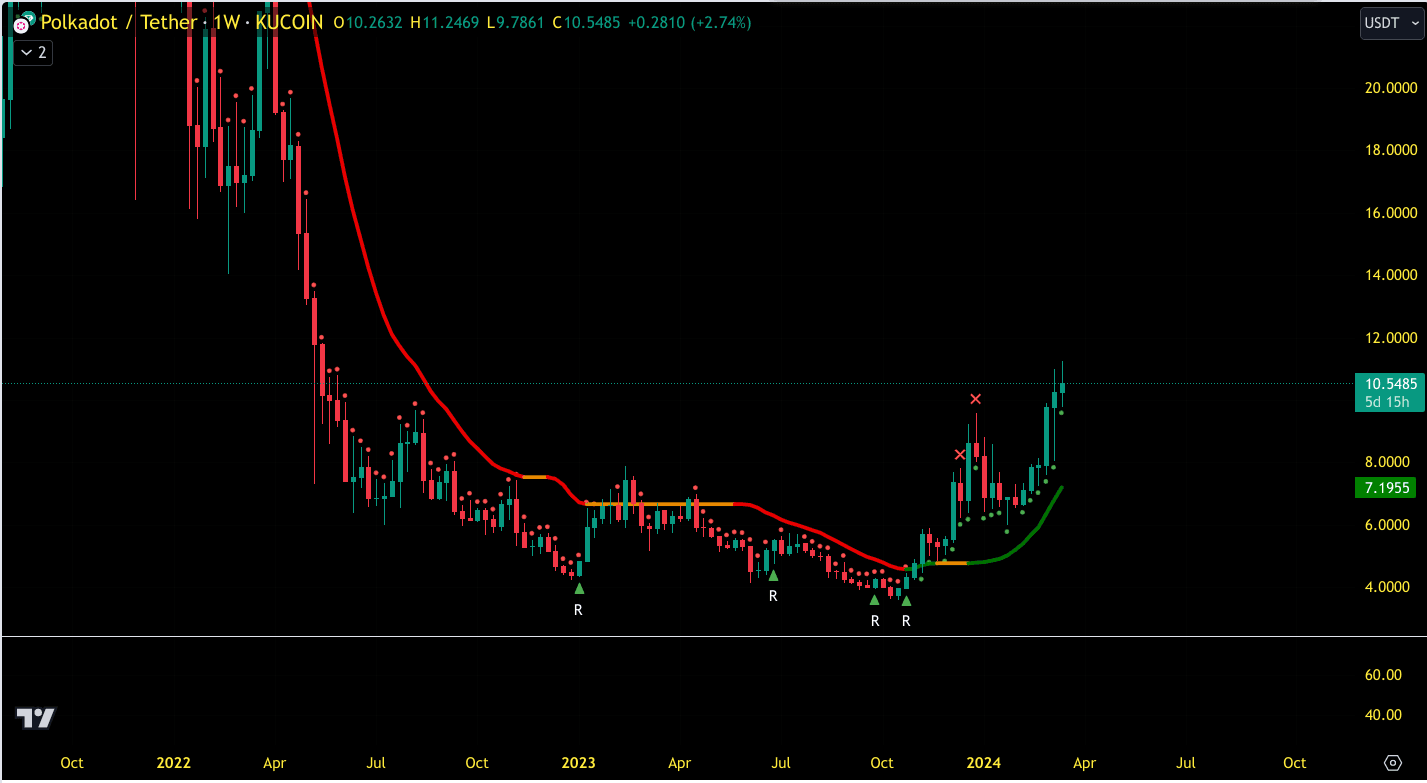Click the close value C10.5485 in header
1427x783 pixels.
click(587, 22)
